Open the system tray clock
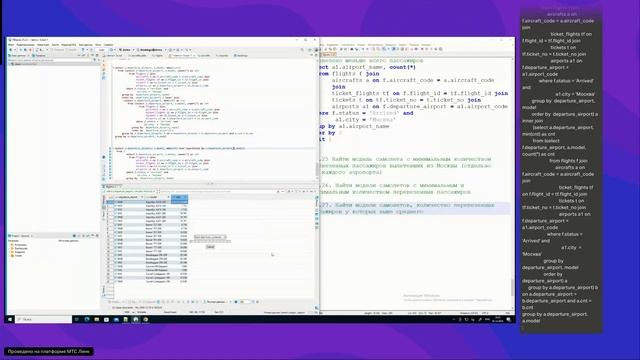The width and height of the screenshot is (640, 360). tap(498, 320)
